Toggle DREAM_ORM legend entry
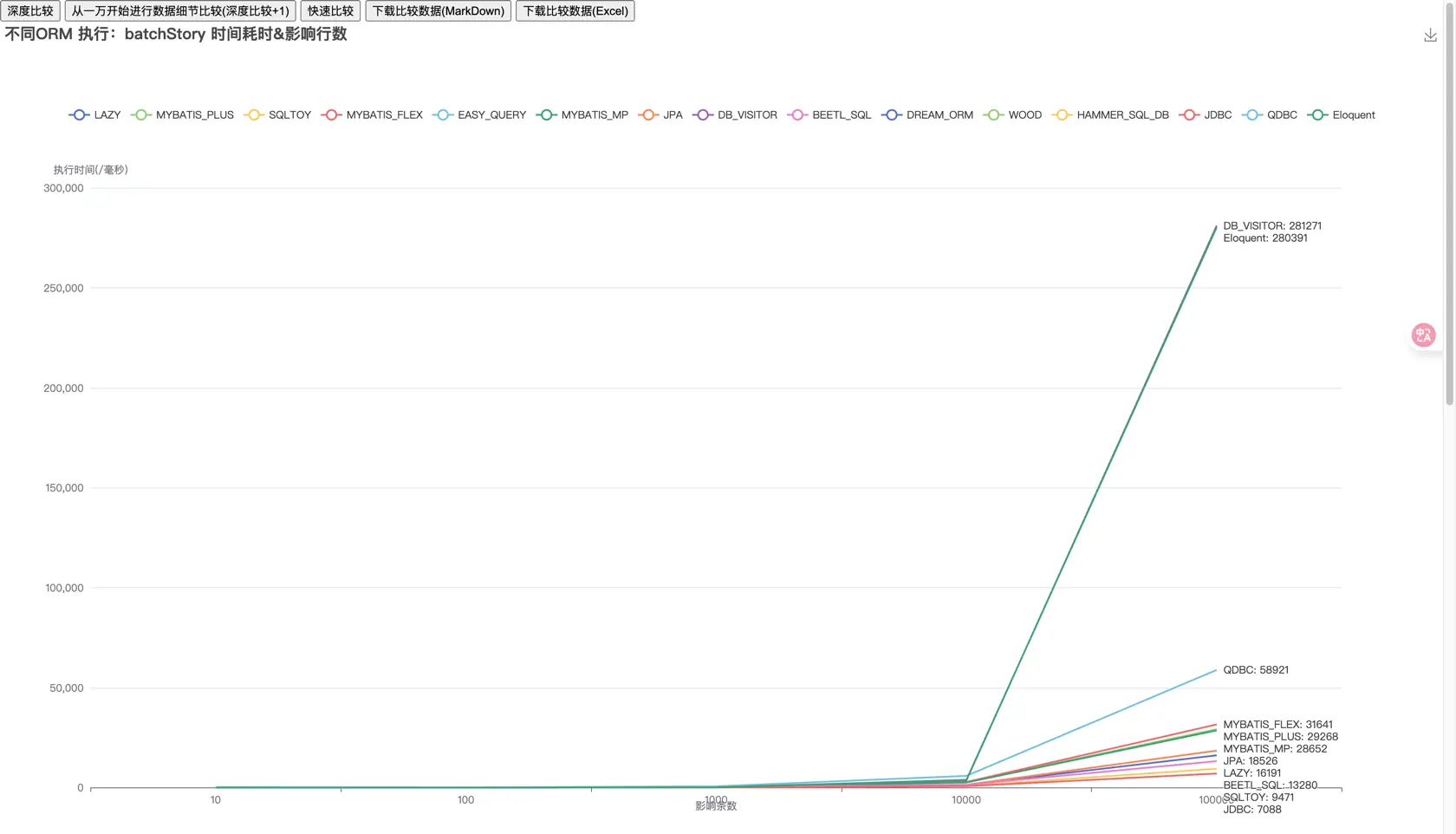Viewport: 1456px width, 834px height. 927,115
